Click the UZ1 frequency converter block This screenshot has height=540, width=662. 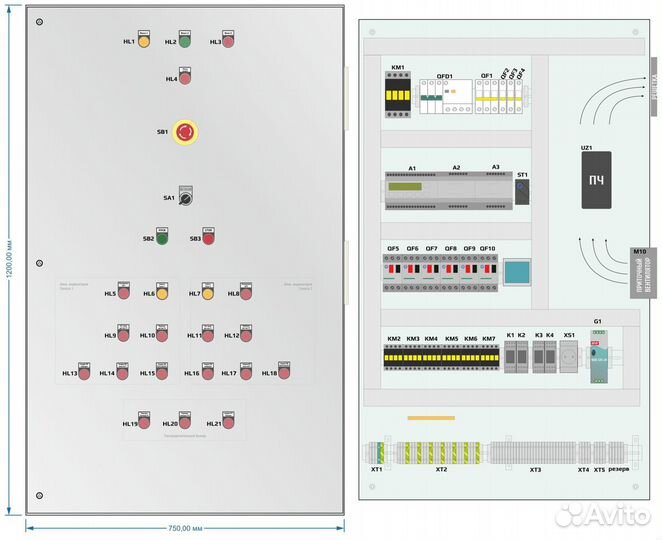(594, 180)
